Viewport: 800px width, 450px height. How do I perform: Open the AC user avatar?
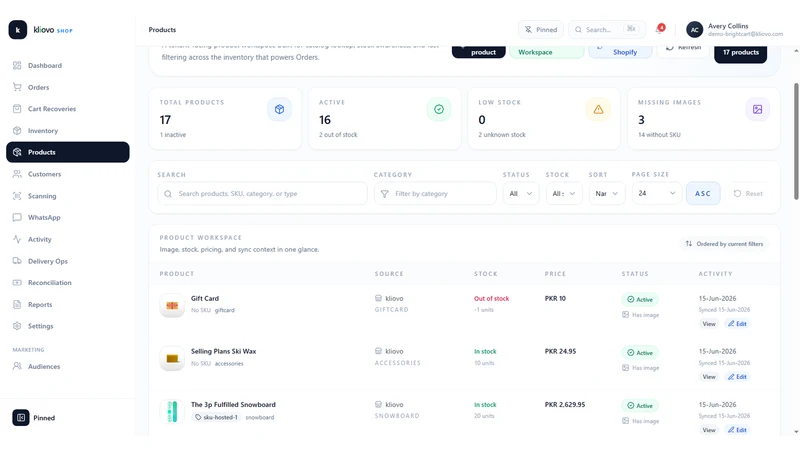694,30
